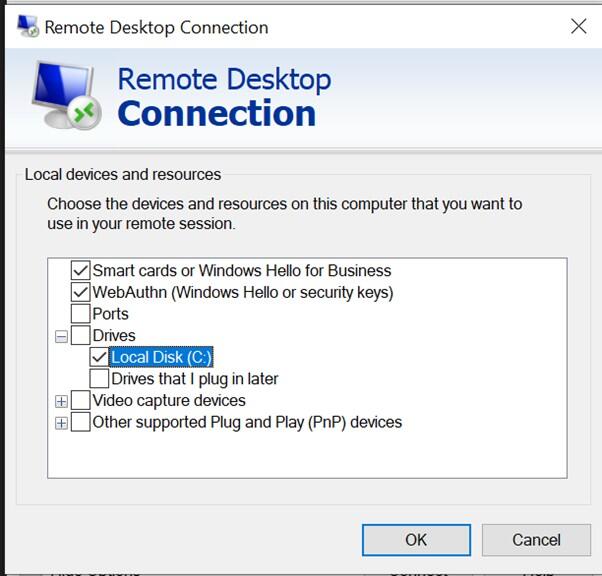602x576 pixels.
Task: Enable Other supported Plug and Play devices checkbox
Action: (81, 422)
